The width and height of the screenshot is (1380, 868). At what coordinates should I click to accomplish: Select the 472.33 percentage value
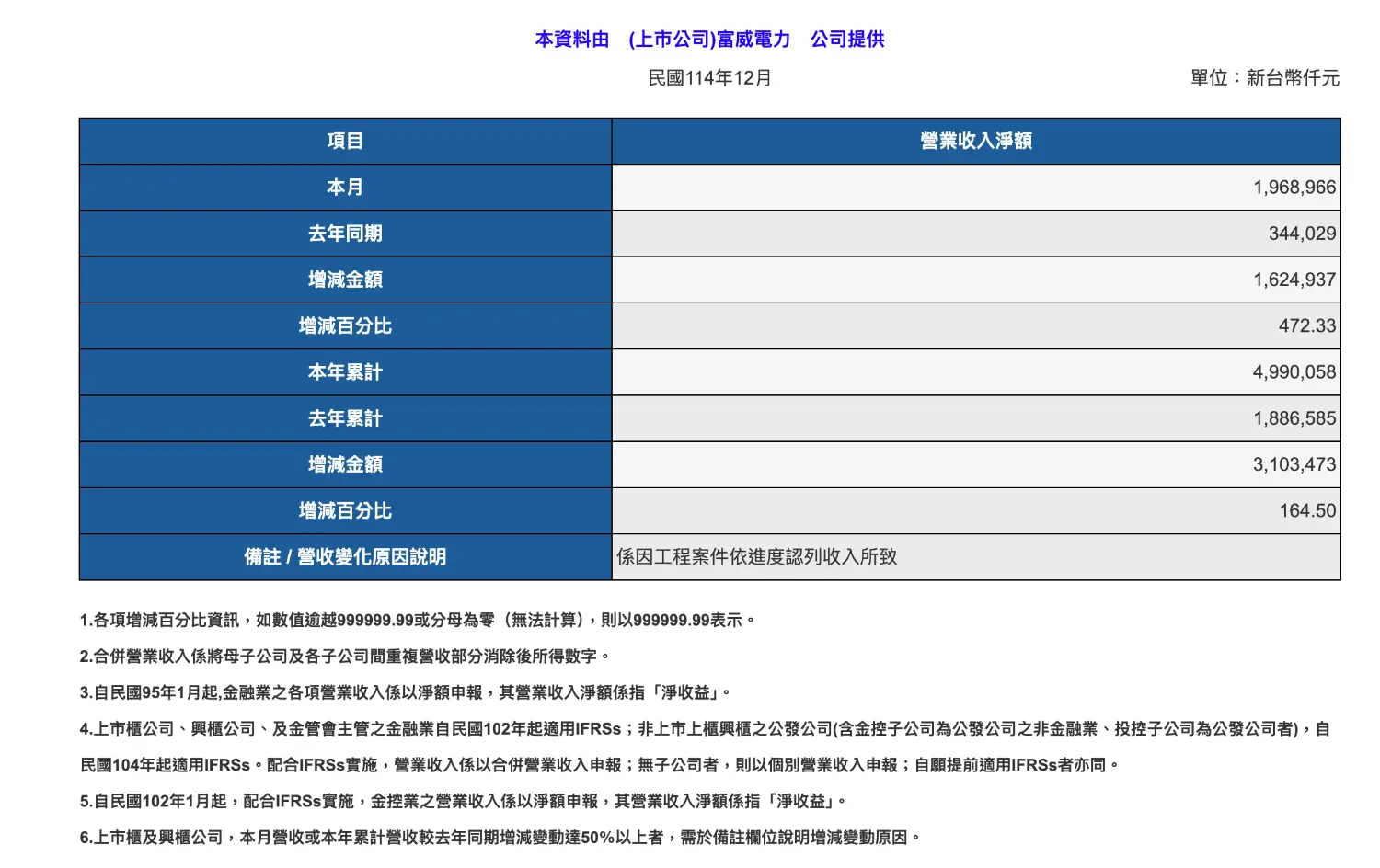[1306, 325]
